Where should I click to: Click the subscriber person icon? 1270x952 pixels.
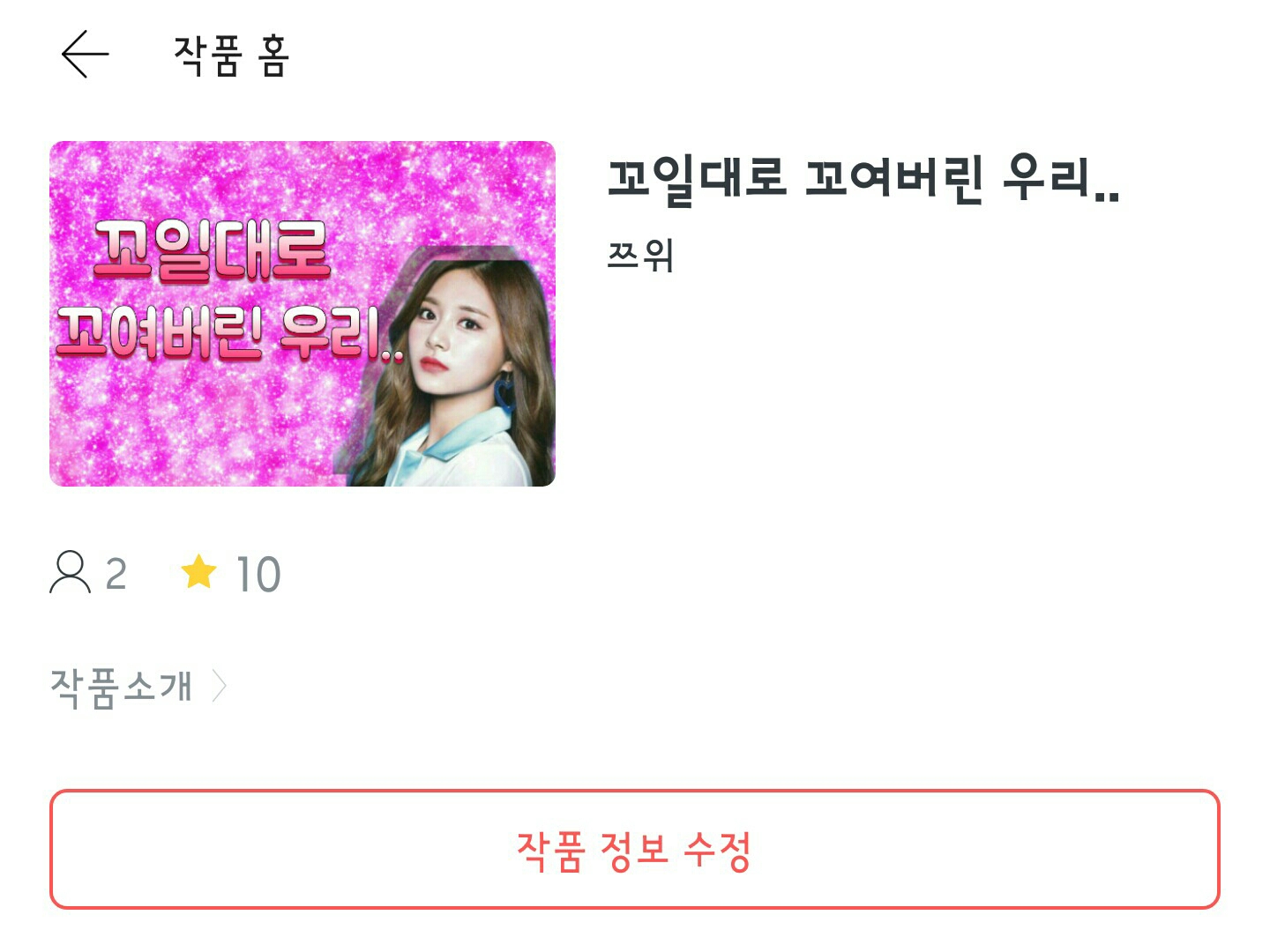71,572
